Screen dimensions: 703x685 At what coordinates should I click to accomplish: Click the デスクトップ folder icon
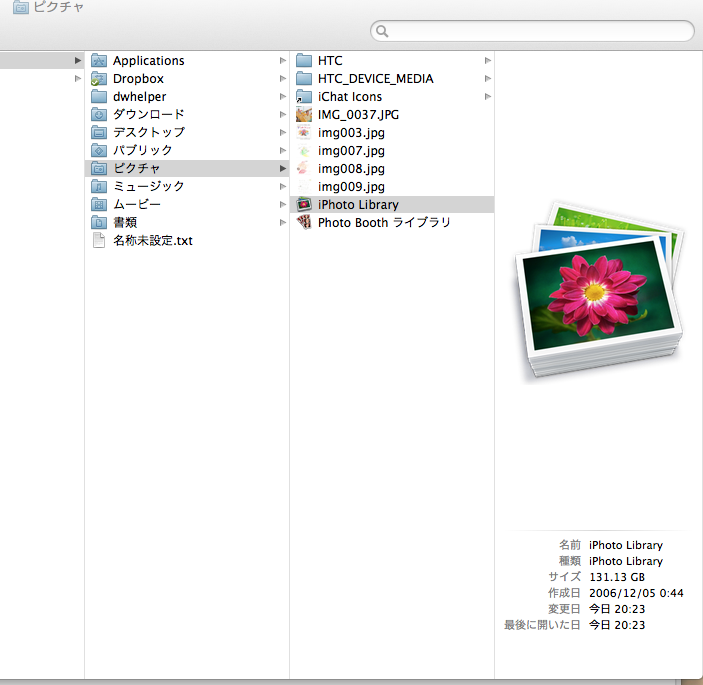[x=99, y=132]
